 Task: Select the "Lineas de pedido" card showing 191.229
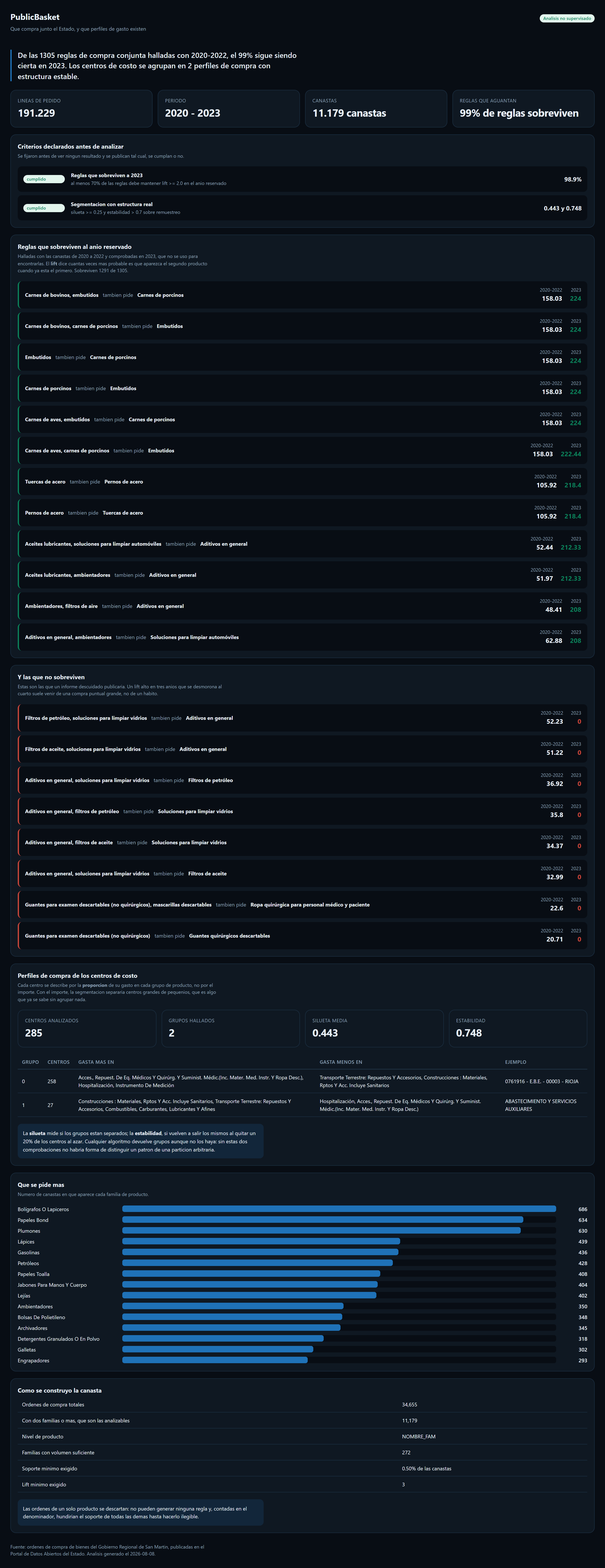[x=81, y=108]
